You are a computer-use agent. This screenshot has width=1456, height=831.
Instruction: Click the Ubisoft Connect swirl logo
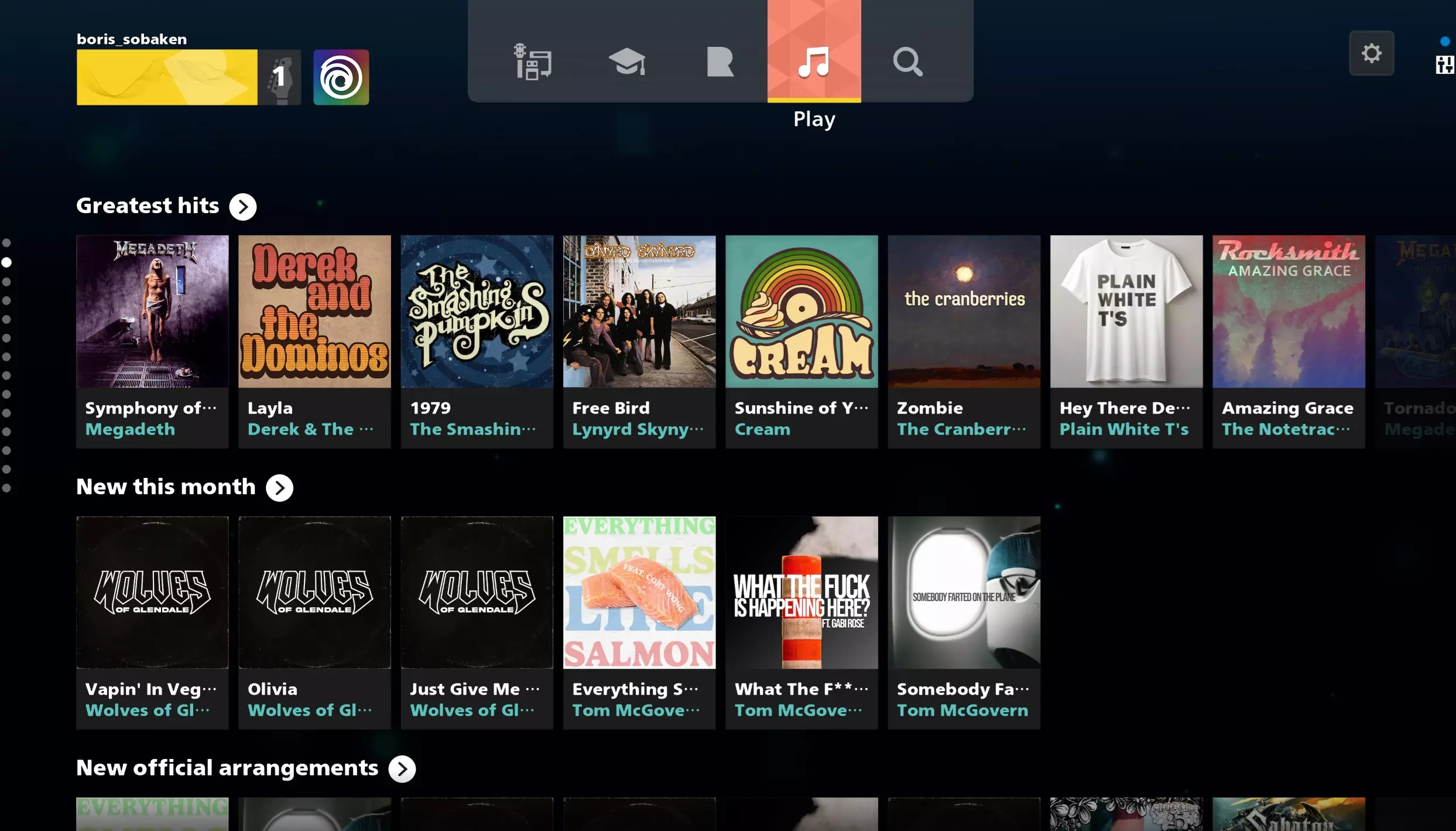pyautogui.click(x=341, y=77)
